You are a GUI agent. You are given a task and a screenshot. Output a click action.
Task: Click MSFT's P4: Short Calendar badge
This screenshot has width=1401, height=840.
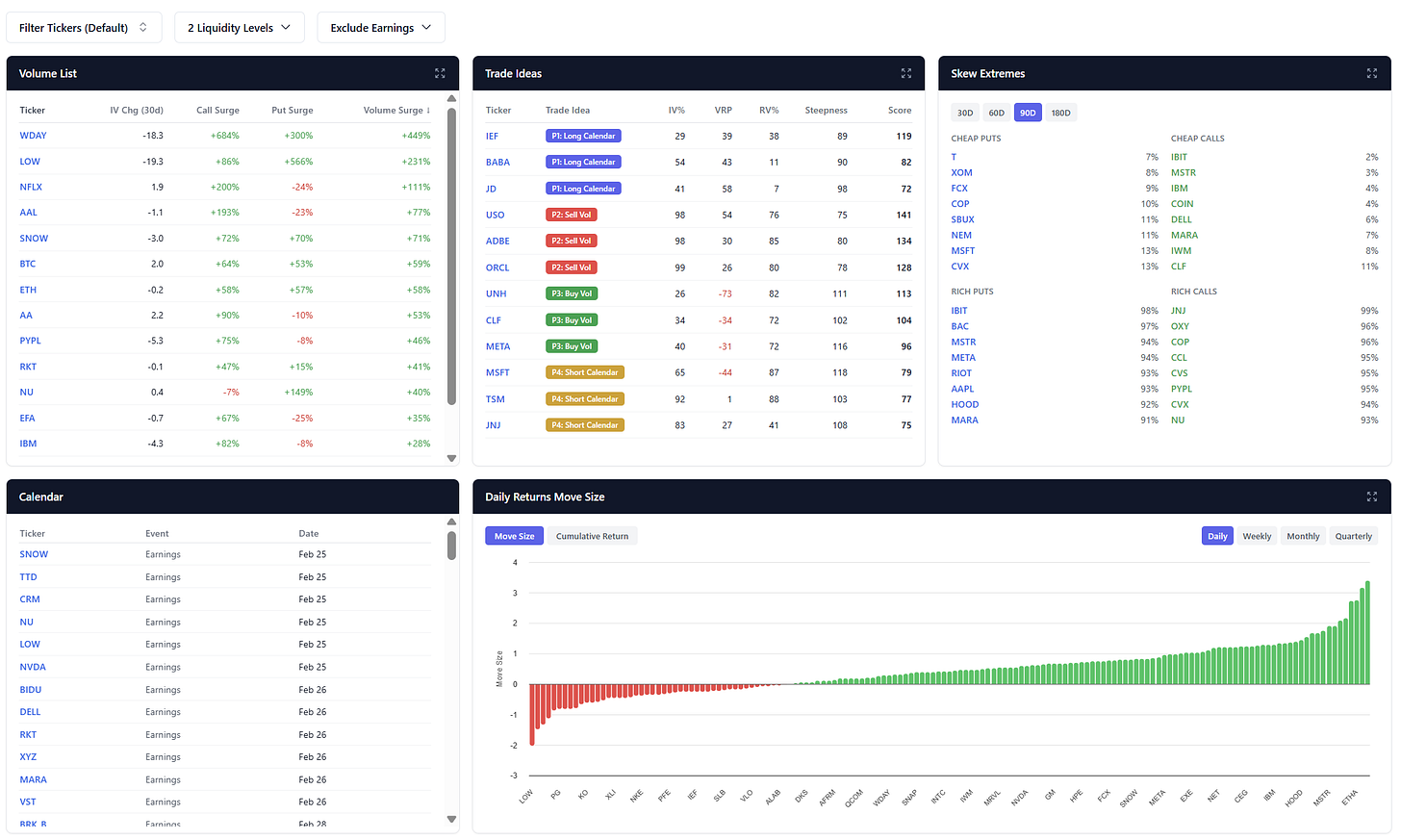click(585, 372)
